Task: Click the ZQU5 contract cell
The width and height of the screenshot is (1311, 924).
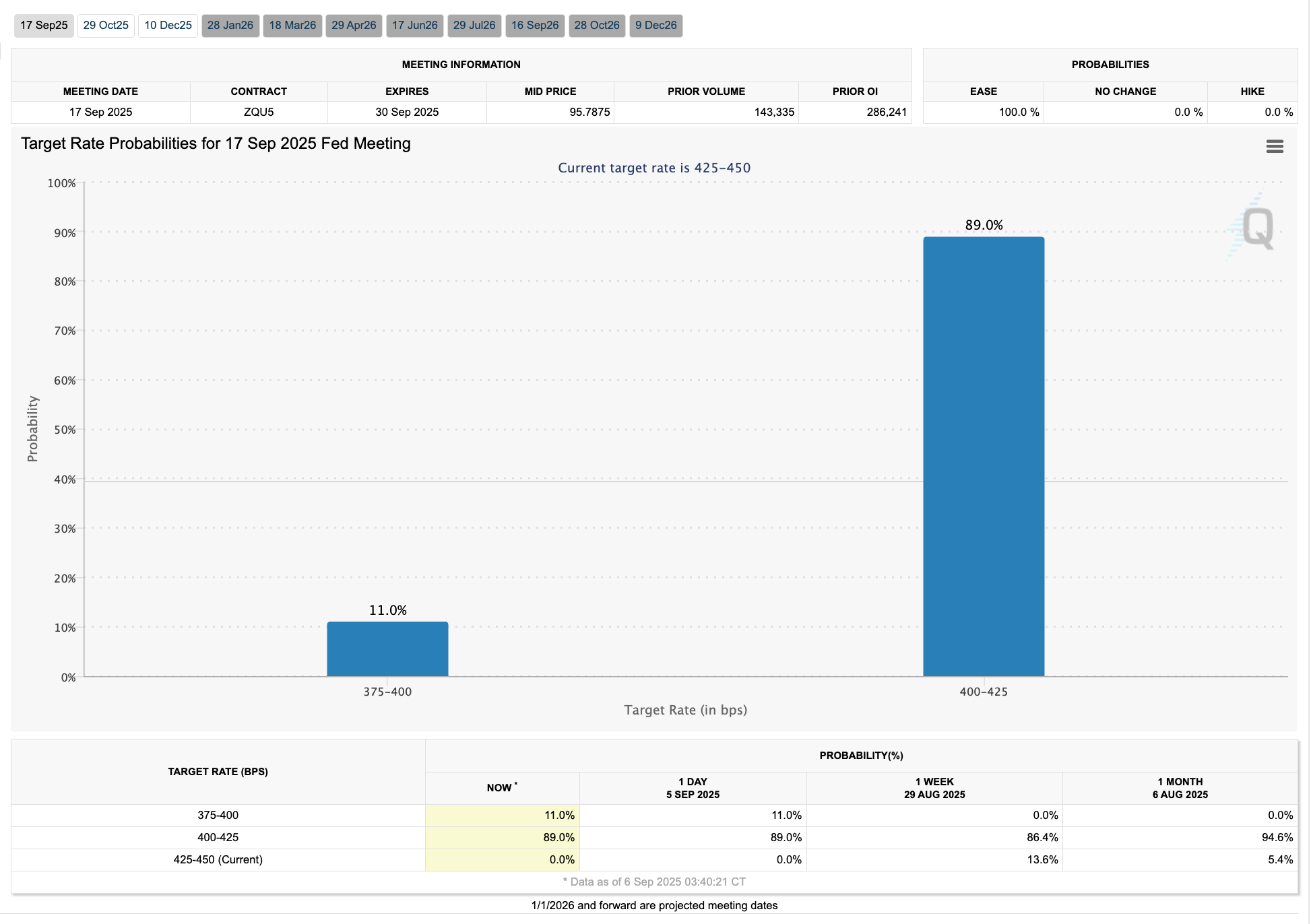Action: 259,112
